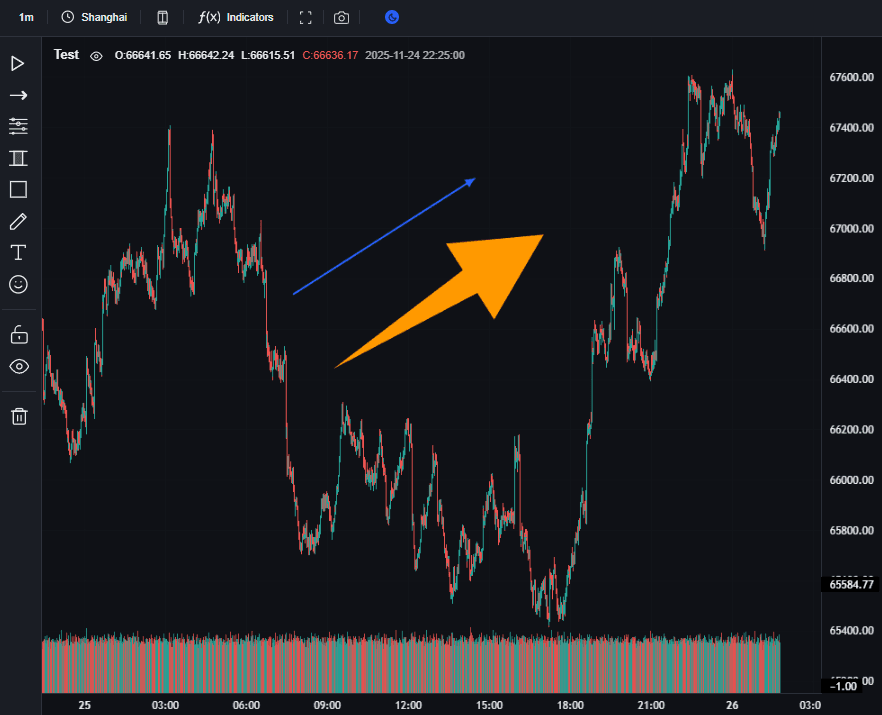
Task: Select the price channel tool
Action: pyautogui.click(x=18, y=158)
